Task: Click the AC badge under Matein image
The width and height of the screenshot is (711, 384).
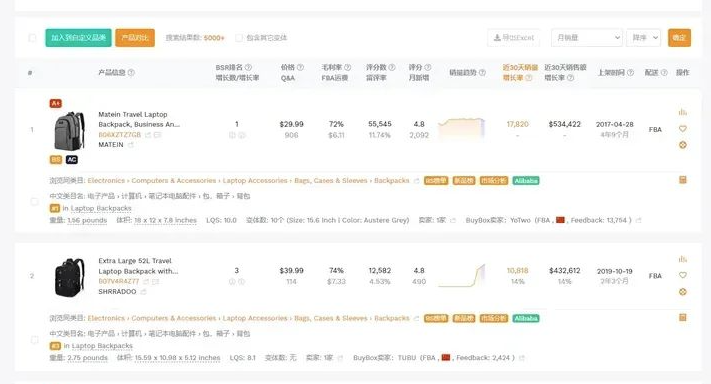Action: [x=72, y=160]
